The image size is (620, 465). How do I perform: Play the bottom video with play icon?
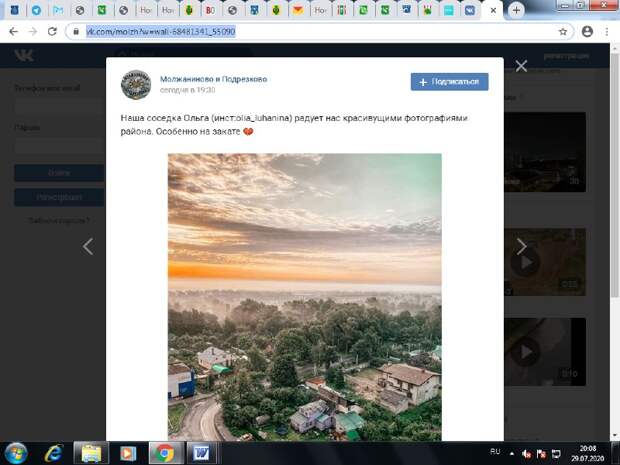click(525, 352)
